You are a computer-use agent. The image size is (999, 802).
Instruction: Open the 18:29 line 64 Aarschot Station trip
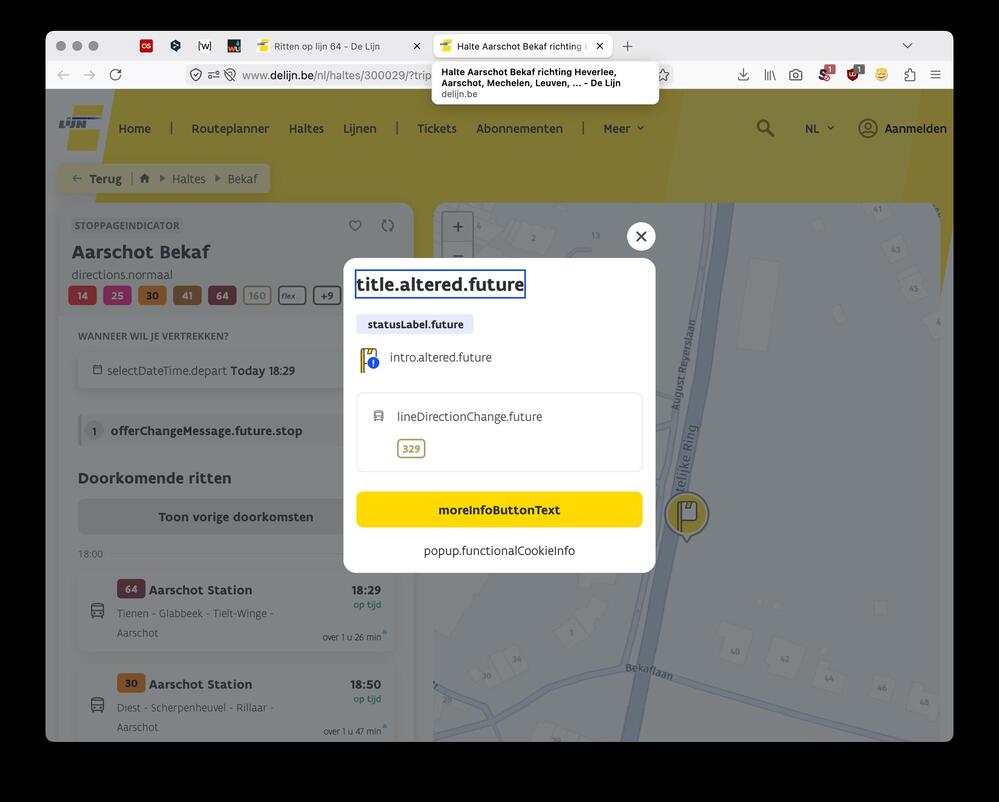tap(236, 611)
